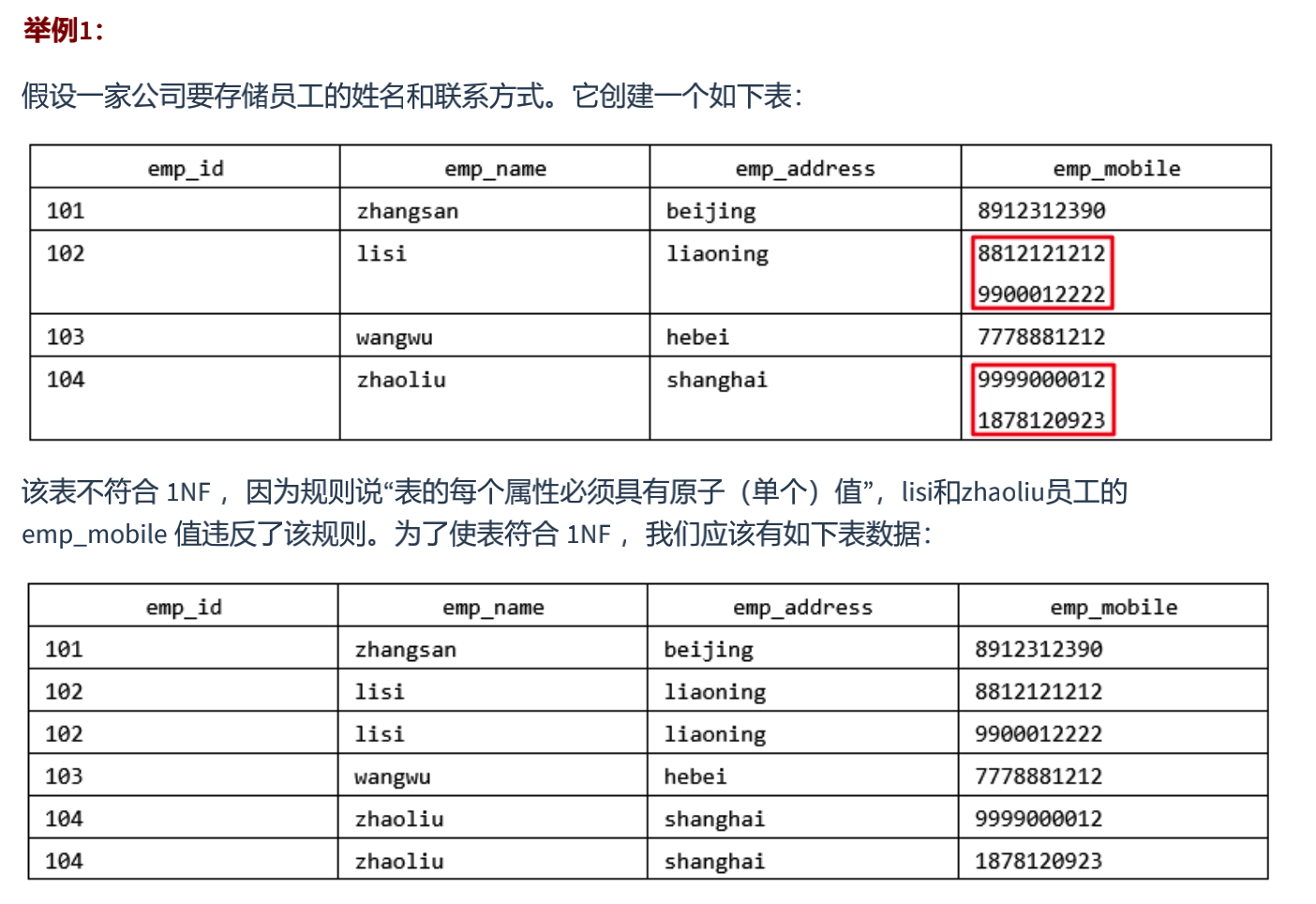1316x904 pixels.
Task: Click beijing in the upper table
Action: click(711, 212)
